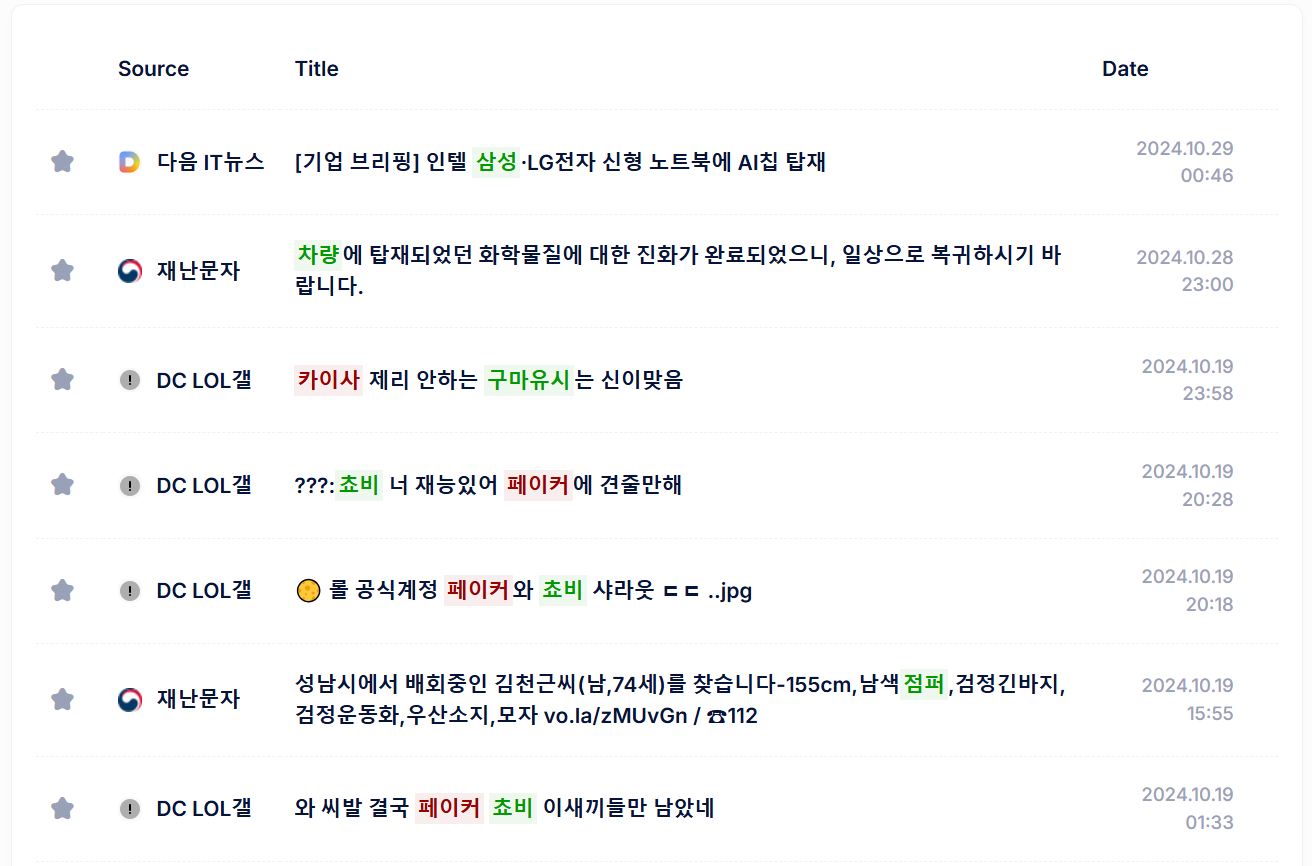Screen dimensions: 1312x866
Task: Click the Title column header
Action: point(316,69)
